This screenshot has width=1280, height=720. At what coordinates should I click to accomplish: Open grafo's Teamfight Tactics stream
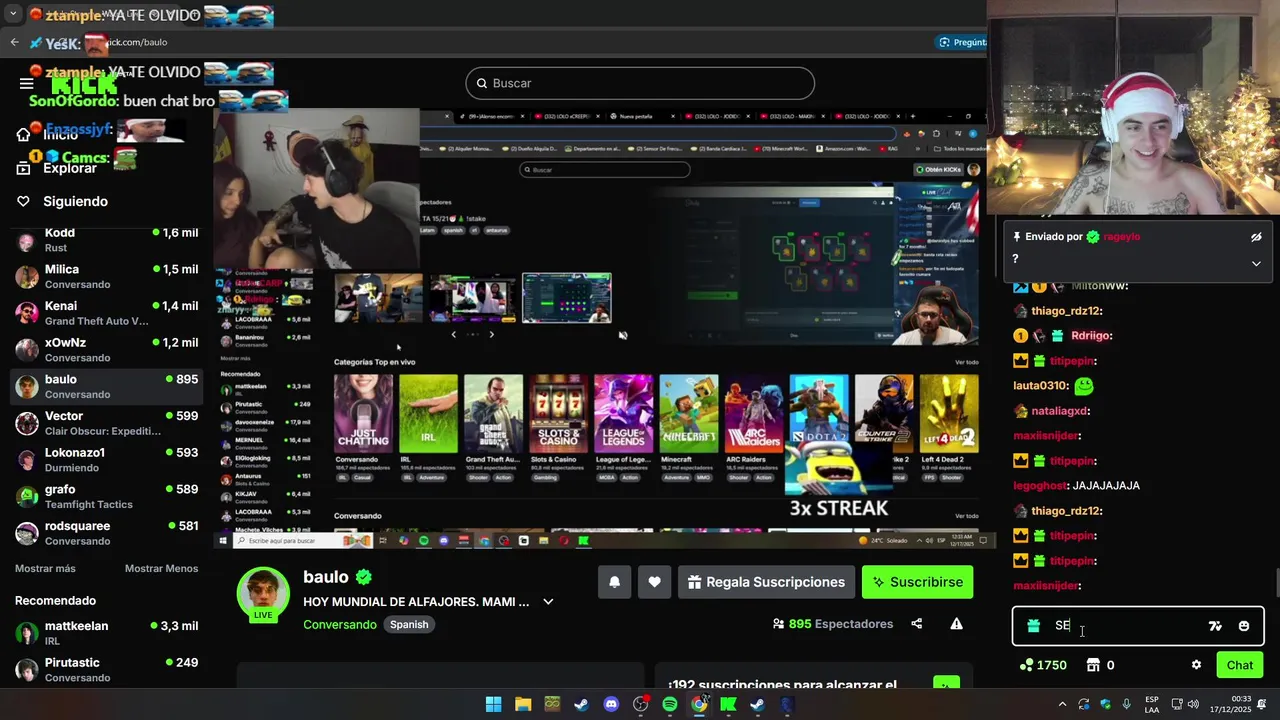pos(107,497)
